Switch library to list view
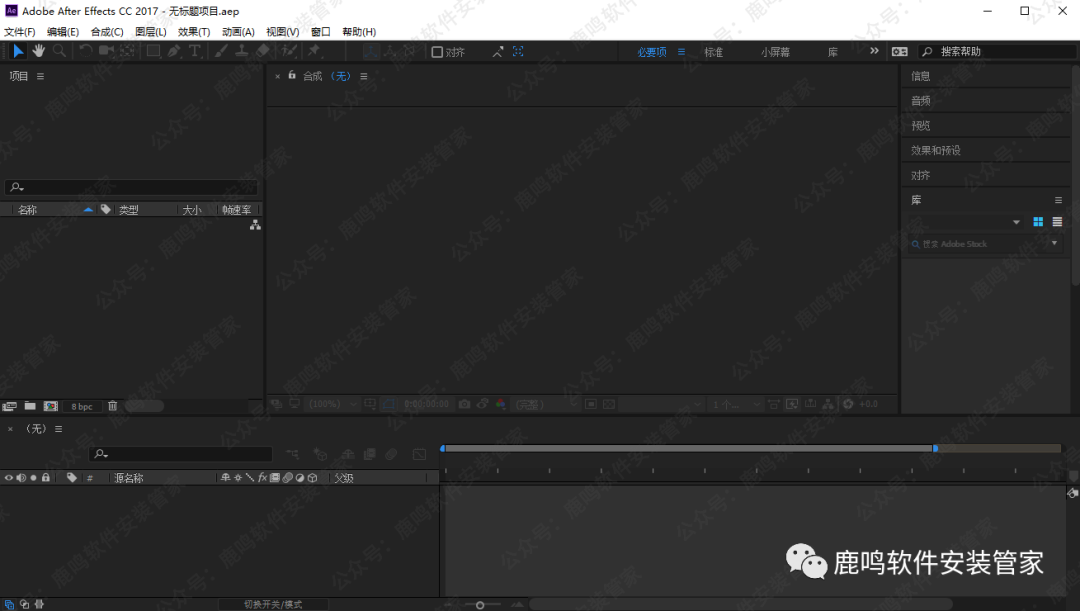 click(1057, 222)
